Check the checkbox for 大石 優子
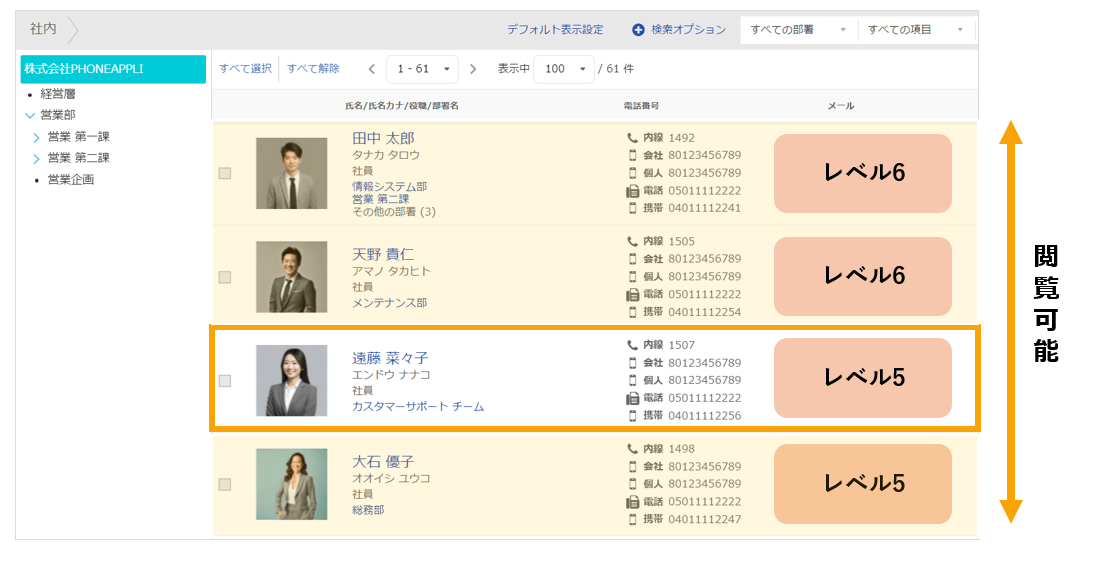Viewport: 1094px width, 567px height. (x=225, y=484)
